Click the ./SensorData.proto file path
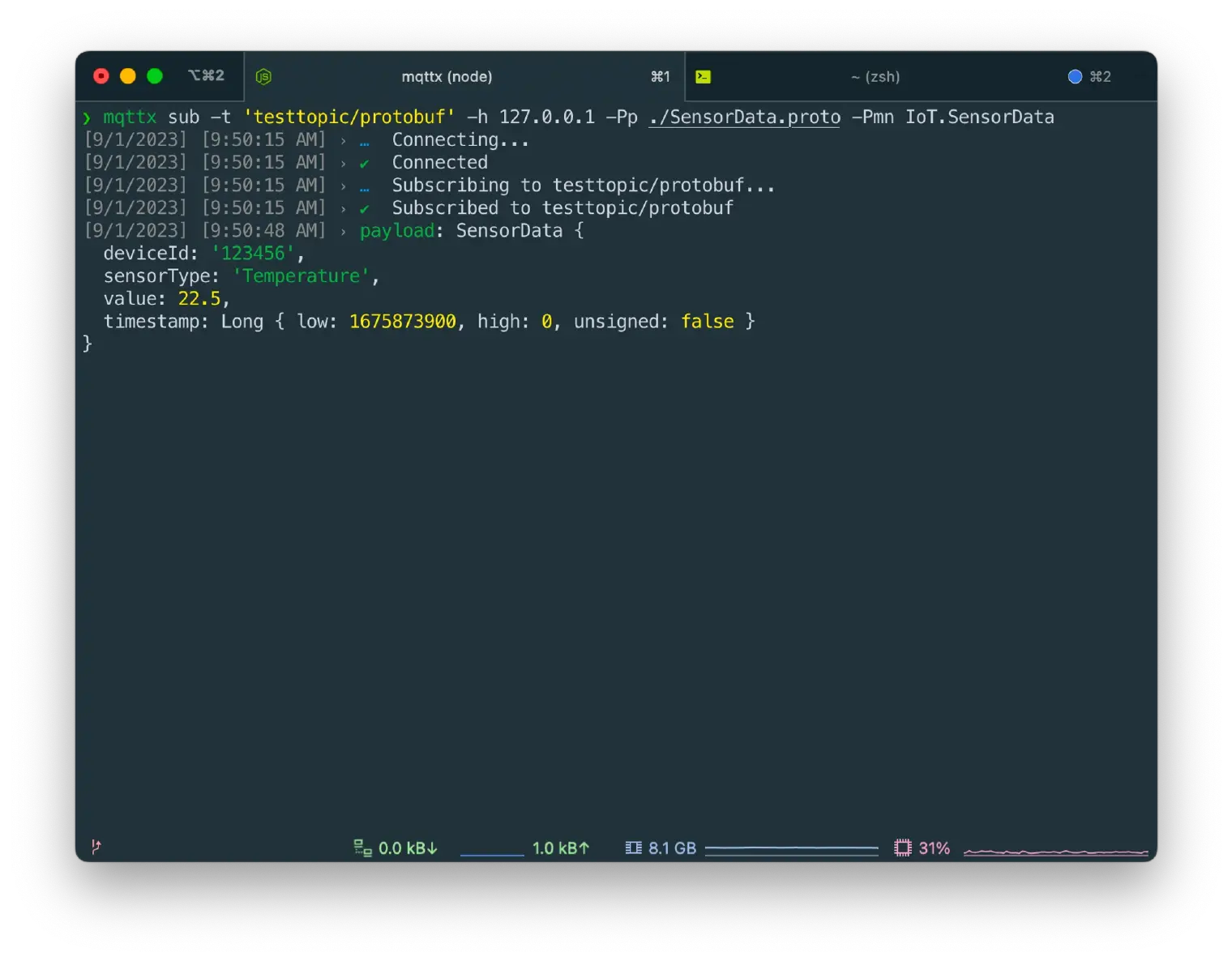This screenshot has width=1232, height=961. pos(745,117)
